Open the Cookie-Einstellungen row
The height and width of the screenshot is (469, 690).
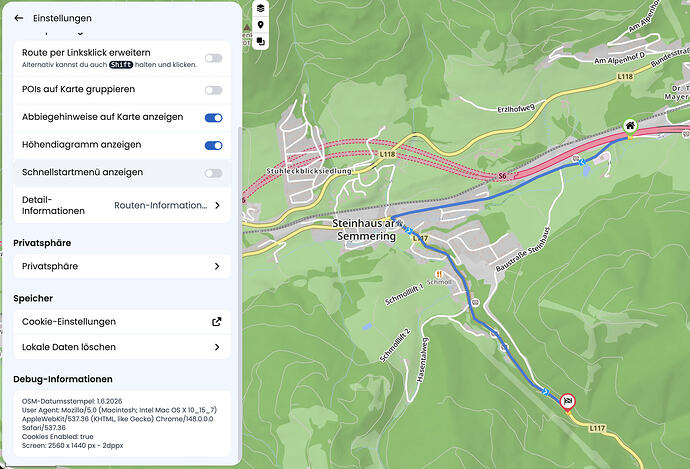pos(122,322)
